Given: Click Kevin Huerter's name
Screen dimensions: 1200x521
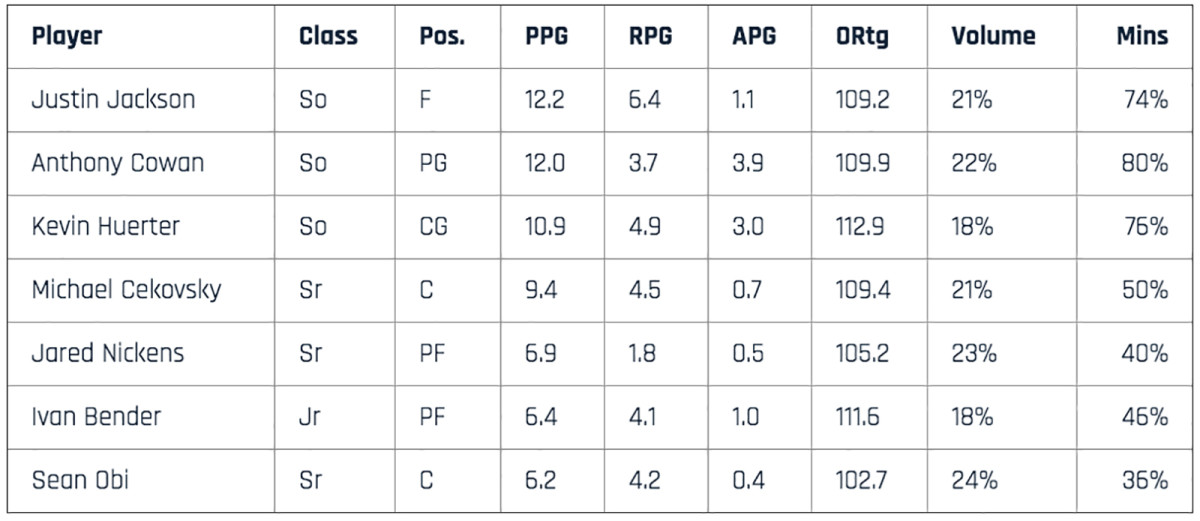Looking at the screenshot, I should pos(105,226).
